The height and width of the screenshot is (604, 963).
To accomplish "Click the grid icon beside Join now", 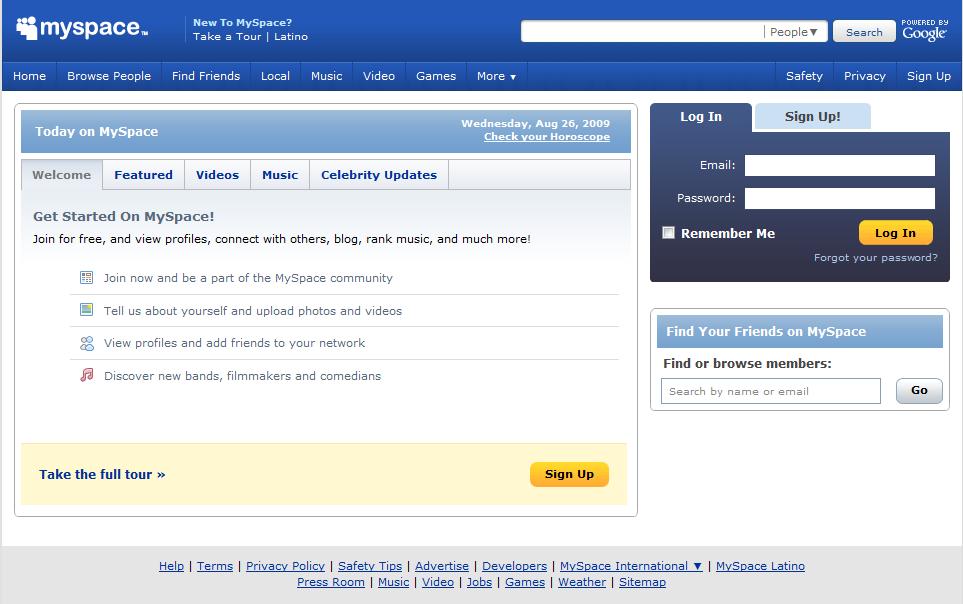I will click(x=87, y=278).
